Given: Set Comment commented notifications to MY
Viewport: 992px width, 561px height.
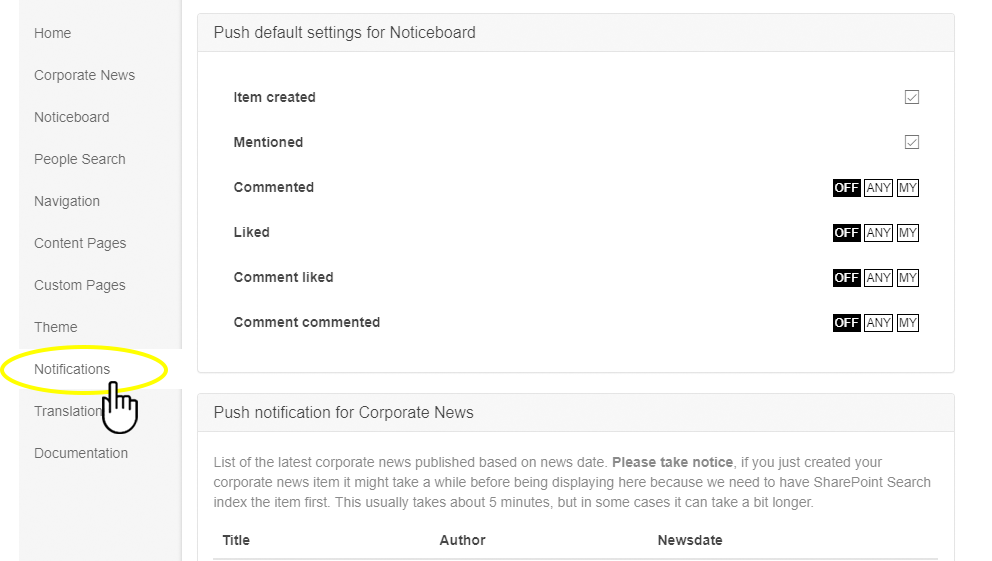Looking at the screenshot, I should tap(907, 323).
